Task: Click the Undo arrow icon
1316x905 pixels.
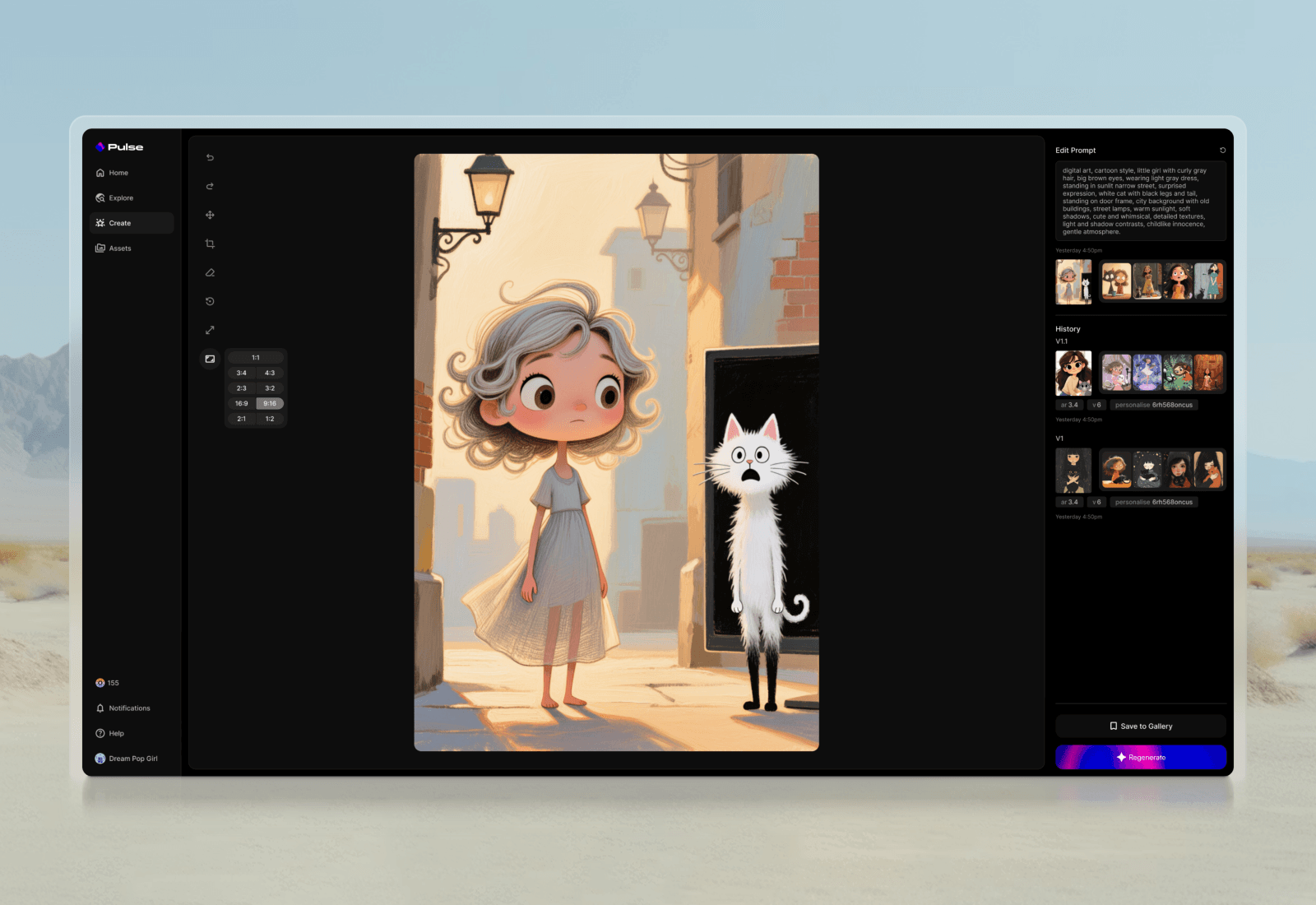Action: 210,157
